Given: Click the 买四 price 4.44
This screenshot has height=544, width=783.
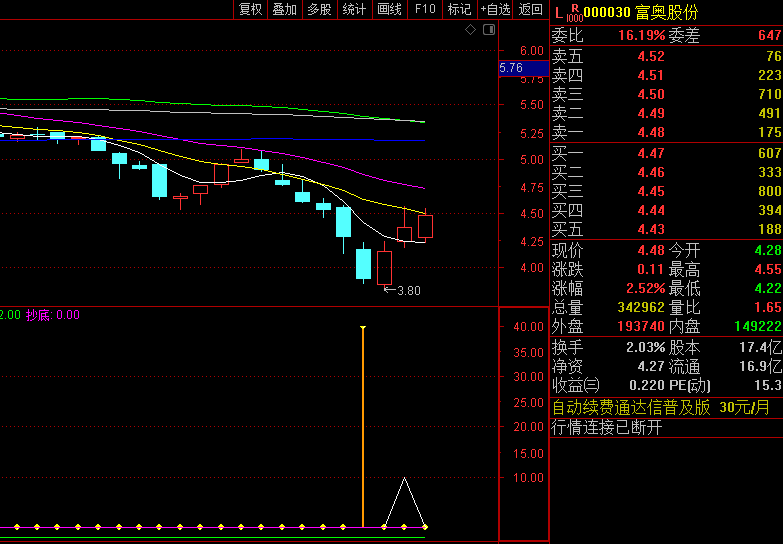Looking at the screenshot, I should coord(651,210).
